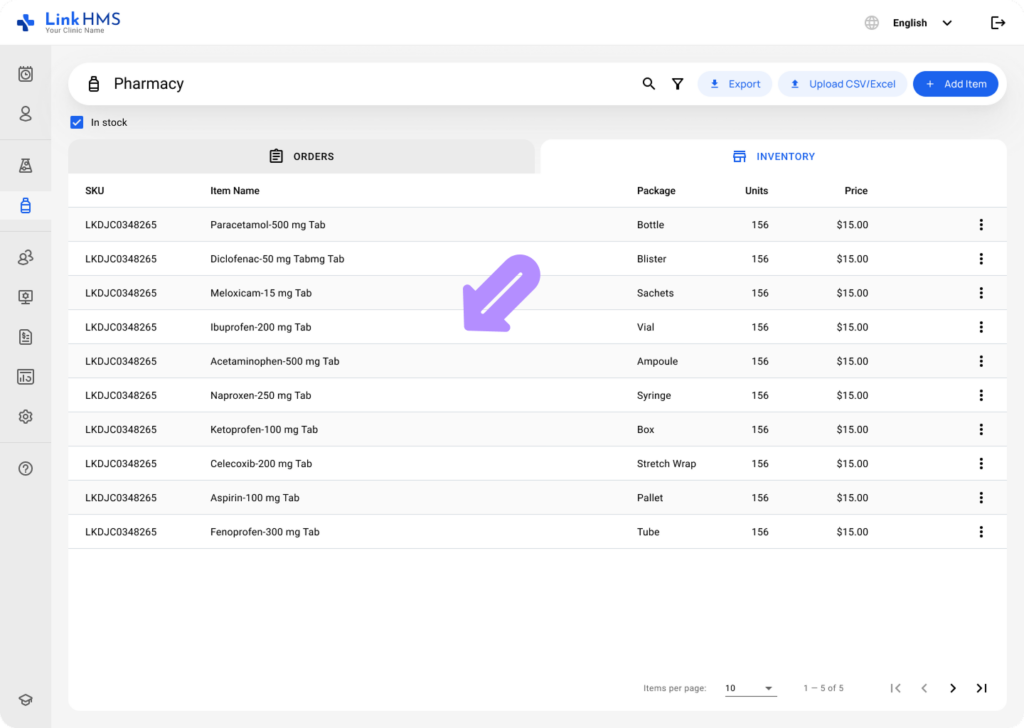This screenshot has width=1024, height=728.
Task: Click the Upload CSV/Excel button
Action: click(842, 84)
